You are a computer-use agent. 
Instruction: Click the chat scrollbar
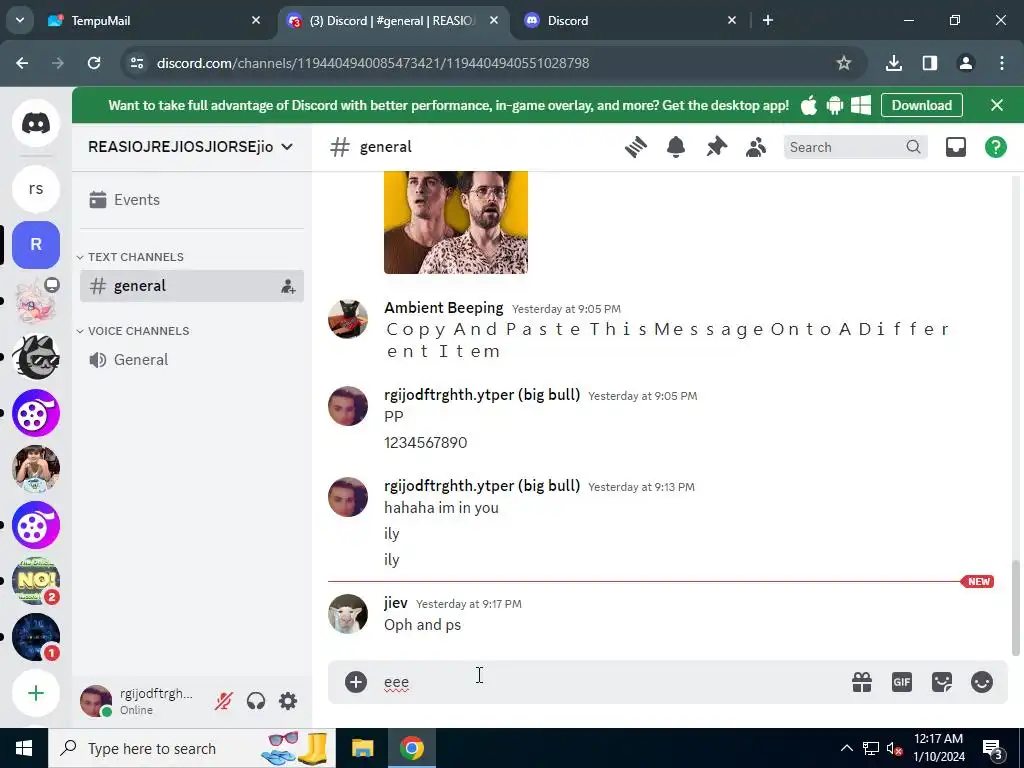point(1016,607)
